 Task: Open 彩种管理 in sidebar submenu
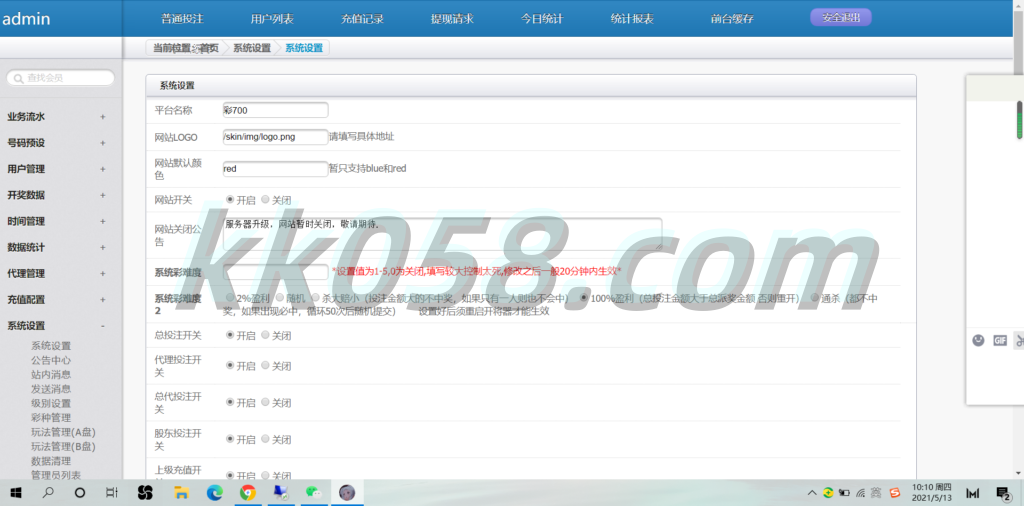click(x=51, y=418)
